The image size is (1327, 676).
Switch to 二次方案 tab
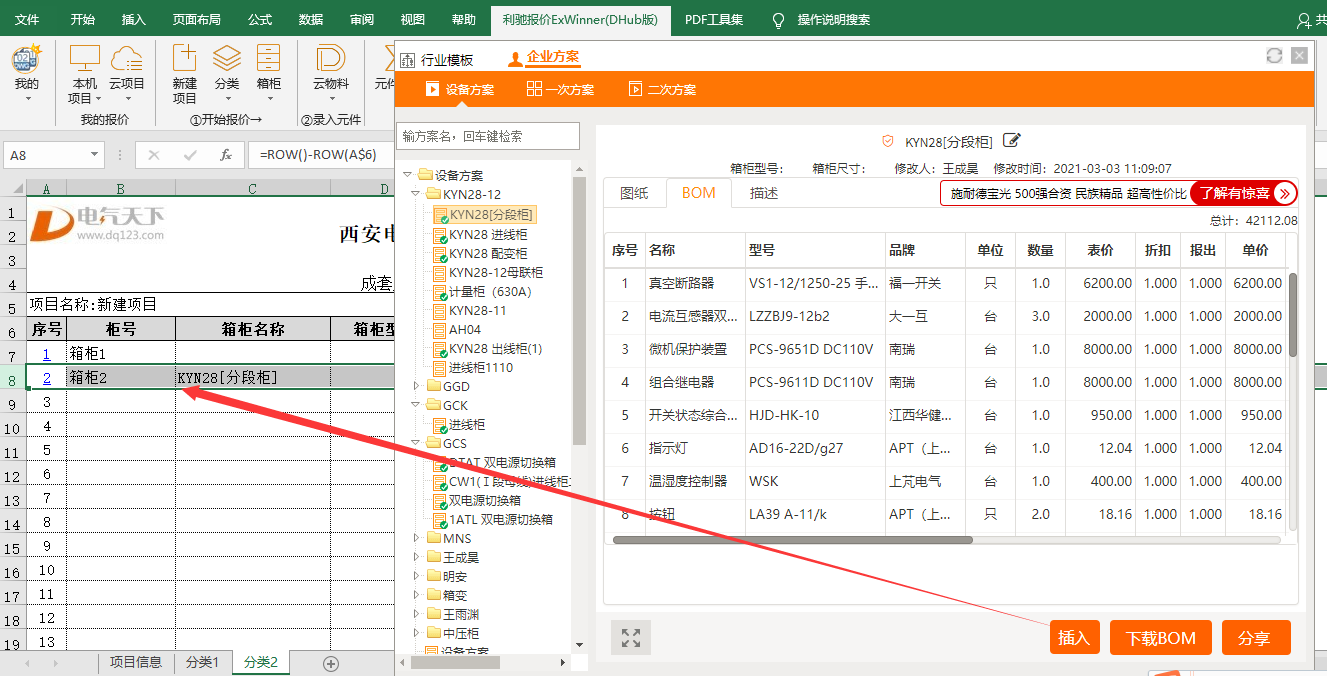662,89
